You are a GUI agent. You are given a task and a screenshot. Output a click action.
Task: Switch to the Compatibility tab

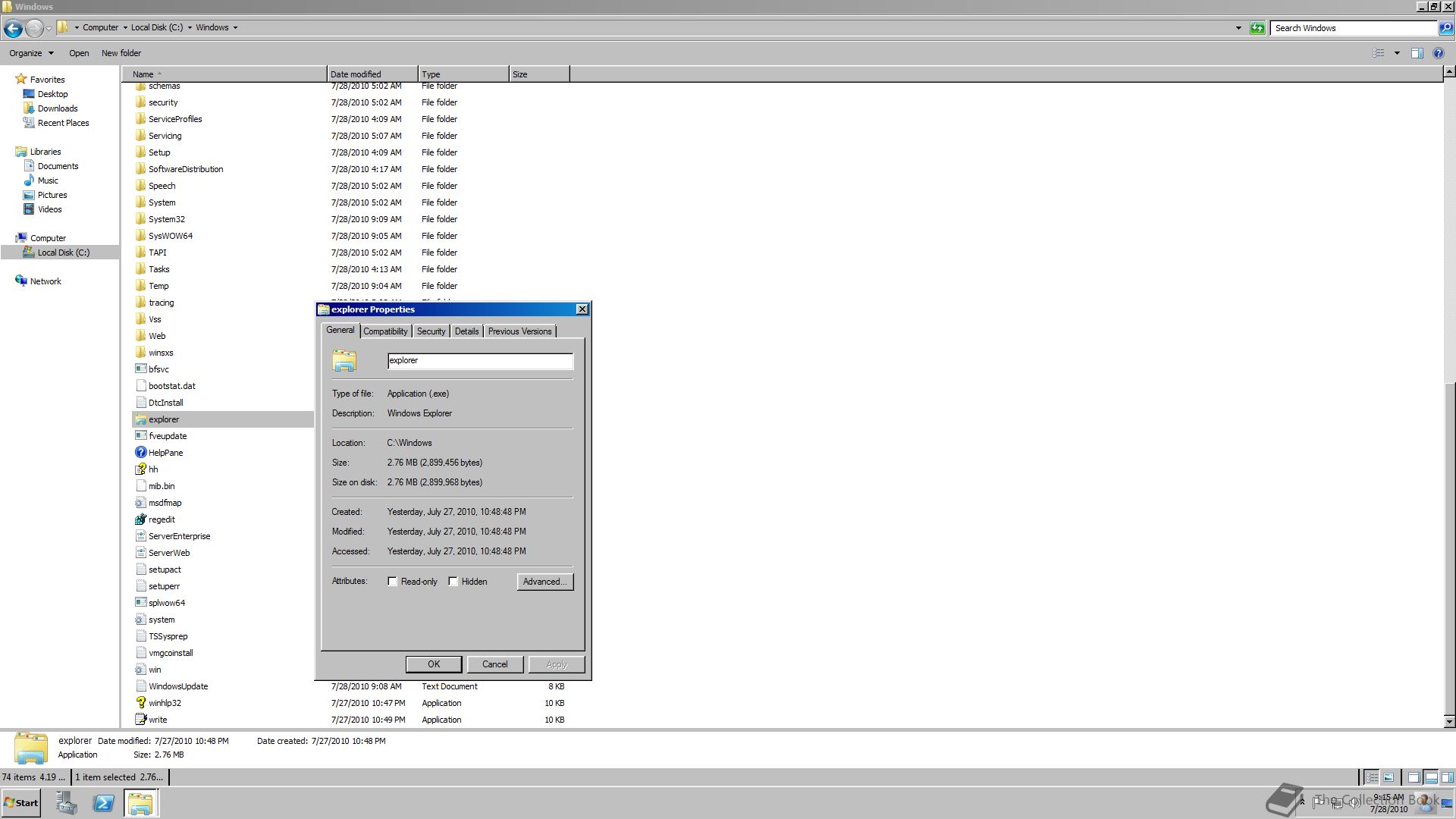tap(385, 331)
